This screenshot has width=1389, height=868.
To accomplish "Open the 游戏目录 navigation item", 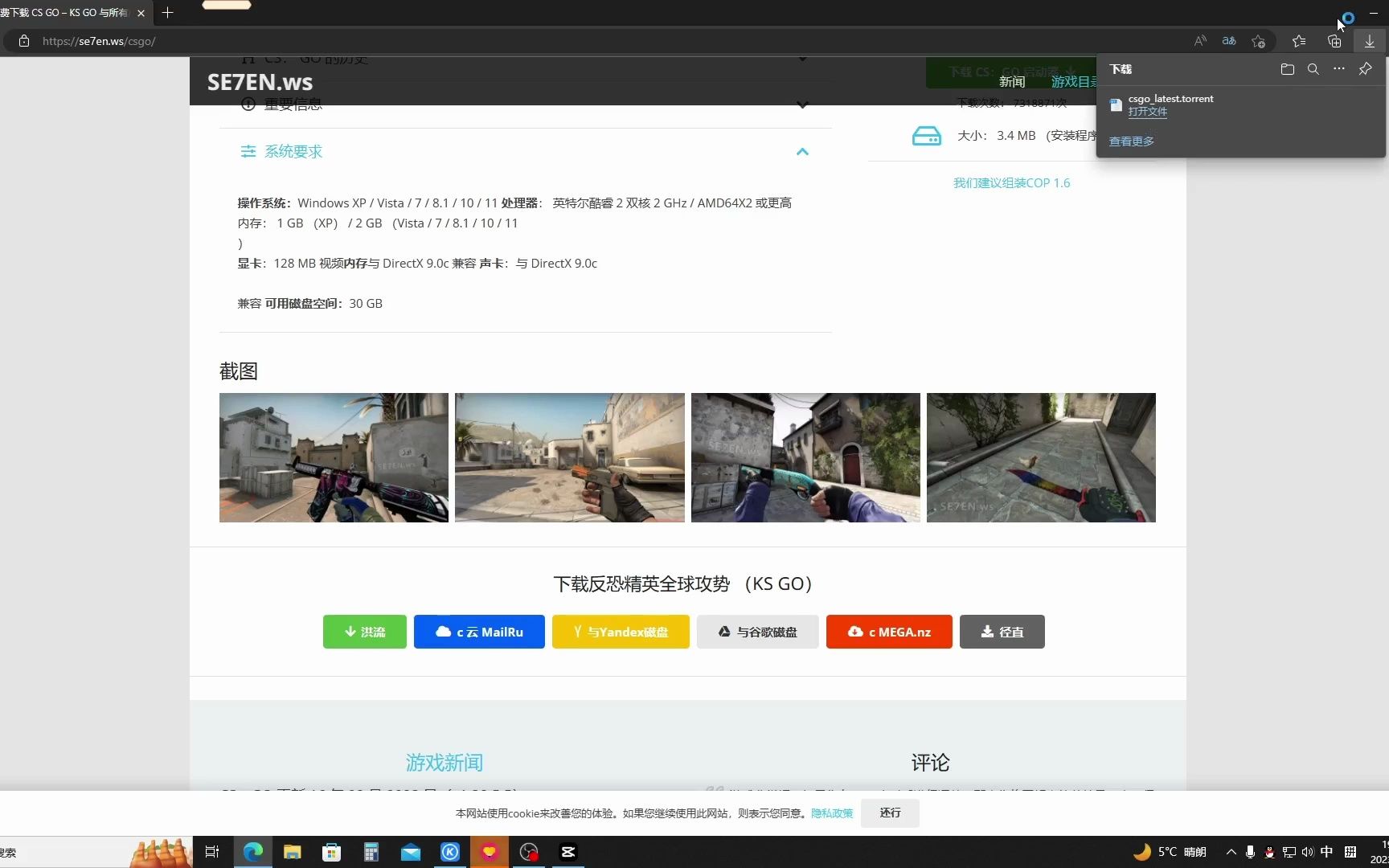I will pyautogui.click(x=1074, y=82).
